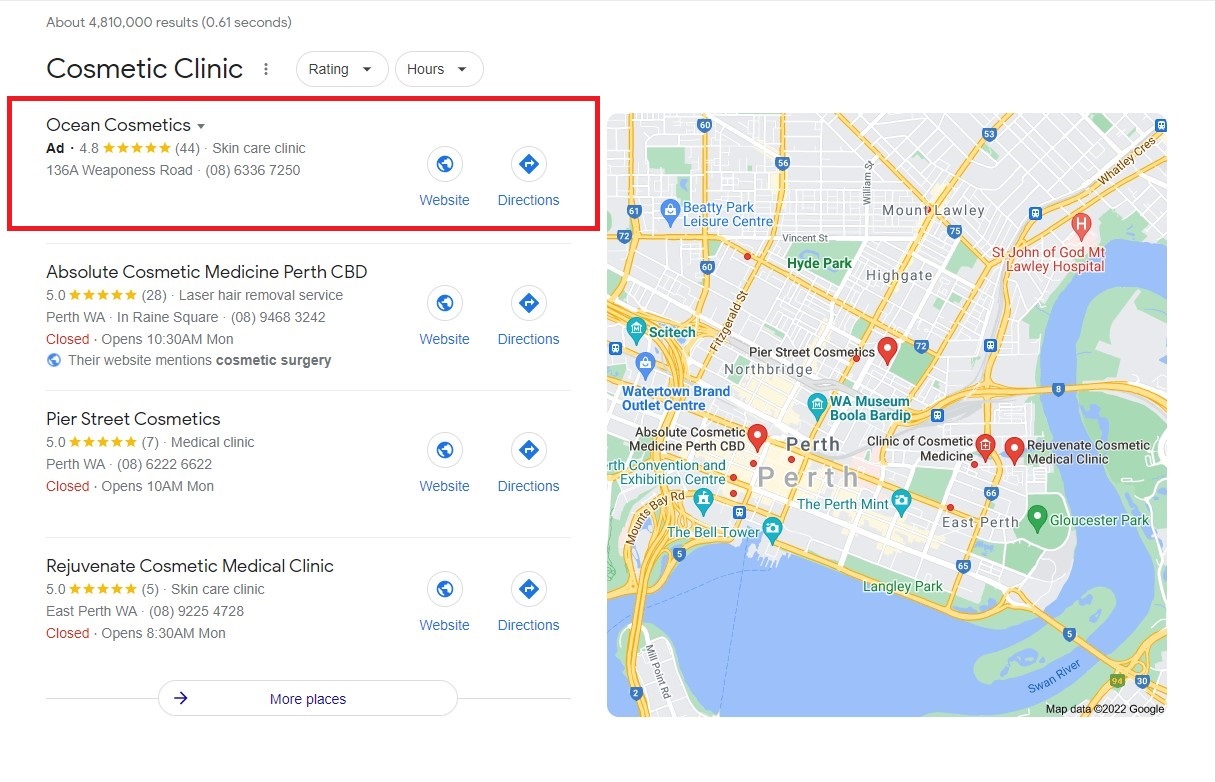
Task: Open Pier Street Cosmetics website icon
Action: click(x=445, y=450)
